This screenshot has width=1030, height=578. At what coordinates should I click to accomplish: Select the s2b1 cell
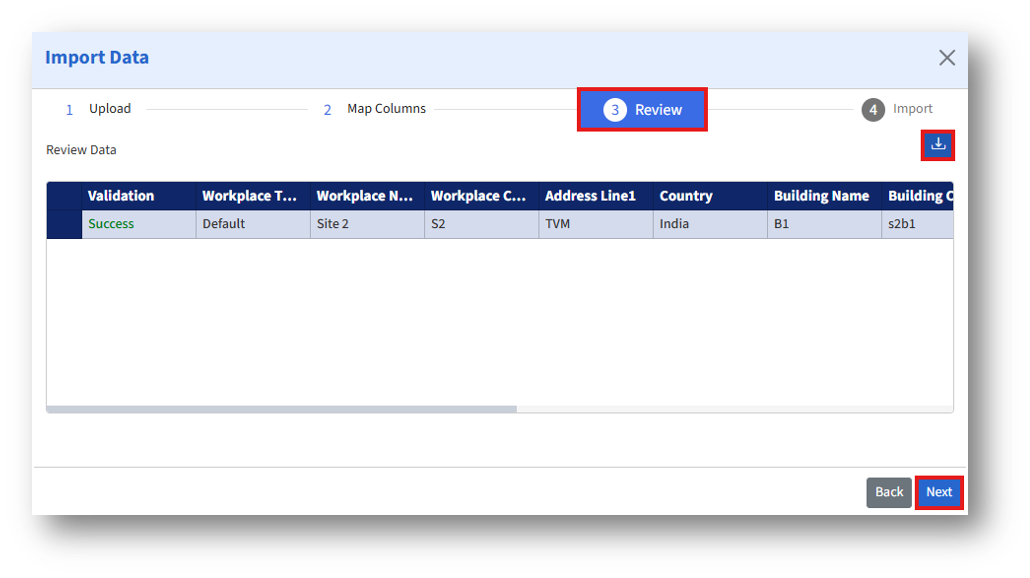coord(918,224)
